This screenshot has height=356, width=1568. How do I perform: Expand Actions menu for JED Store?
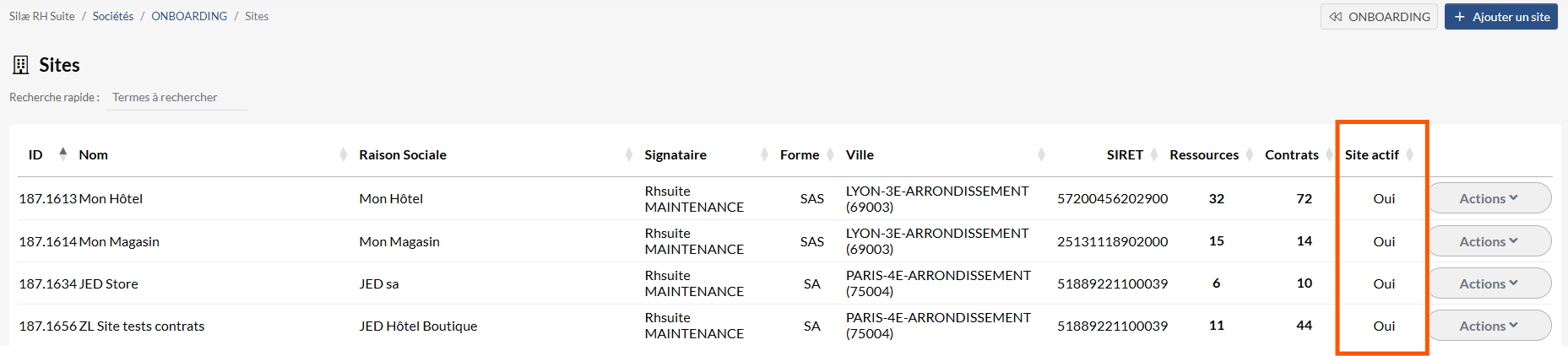point(1489,283)
